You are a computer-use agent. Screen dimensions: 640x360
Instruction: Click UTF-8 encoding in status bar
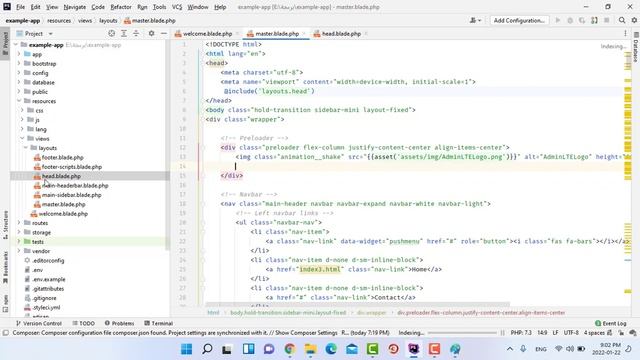tap(571, 333)
